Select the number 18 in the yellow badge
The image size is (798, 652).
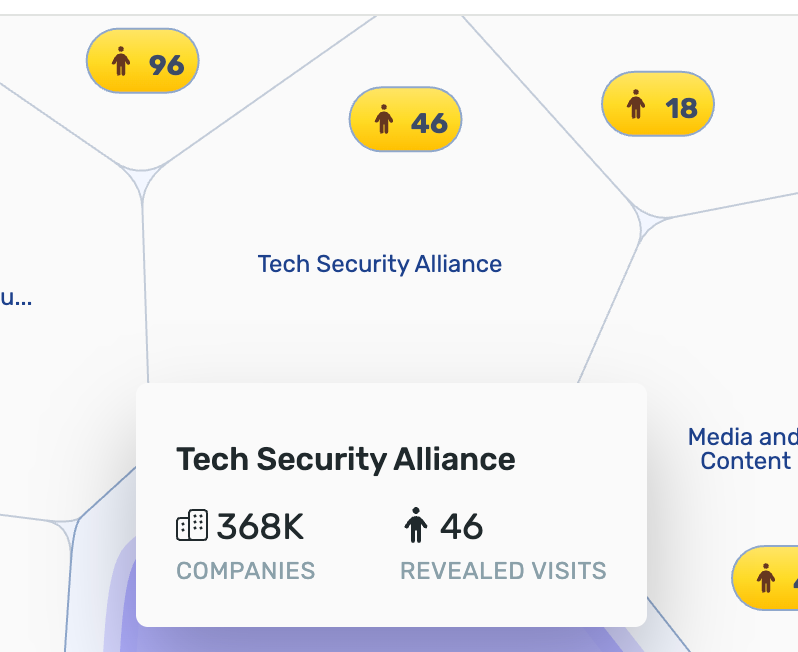point(681,107)
